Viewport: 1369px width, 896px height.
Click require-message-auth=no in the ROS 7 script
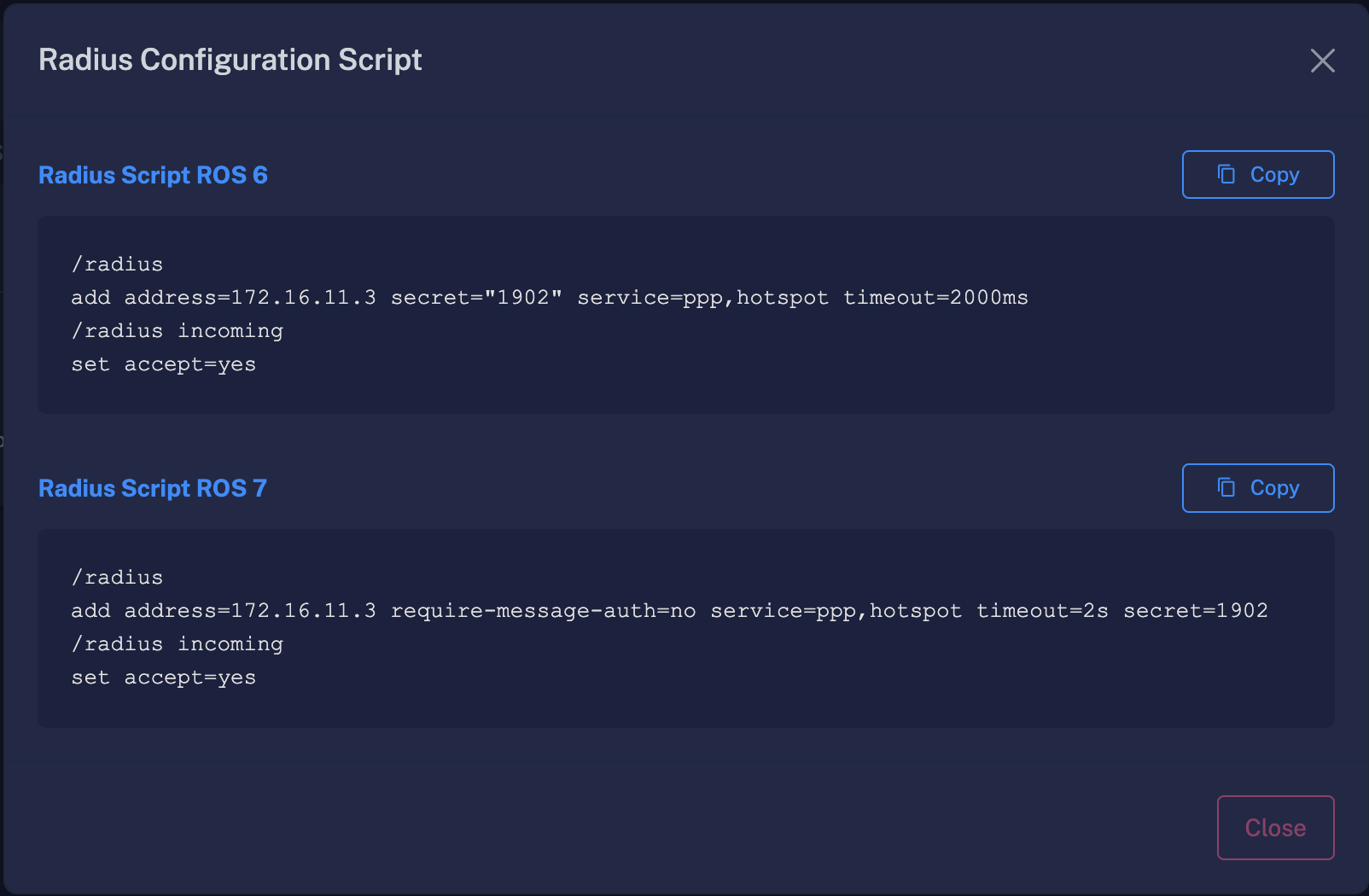coord(543,611)
